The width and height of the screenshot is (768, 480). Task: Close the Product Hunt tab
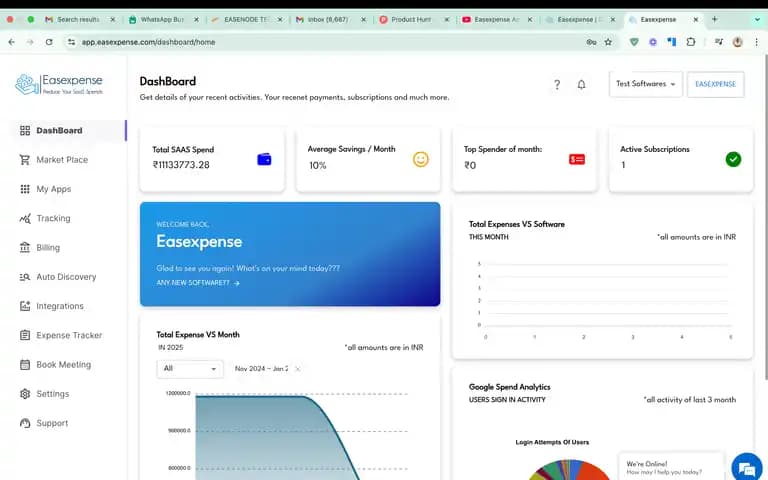tap(446, 20)
